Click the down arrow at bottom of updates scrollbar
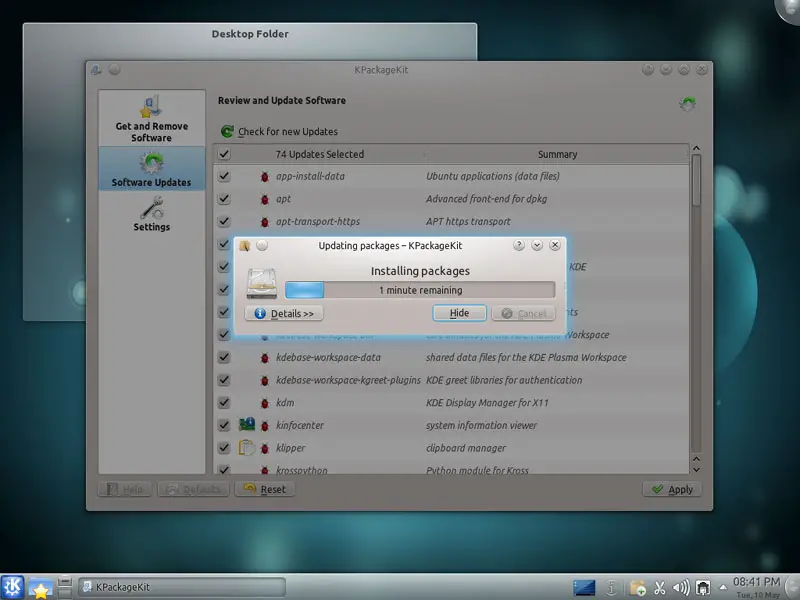Image resolution: width=800 pixels, height=600 pixels. (696, 469)
